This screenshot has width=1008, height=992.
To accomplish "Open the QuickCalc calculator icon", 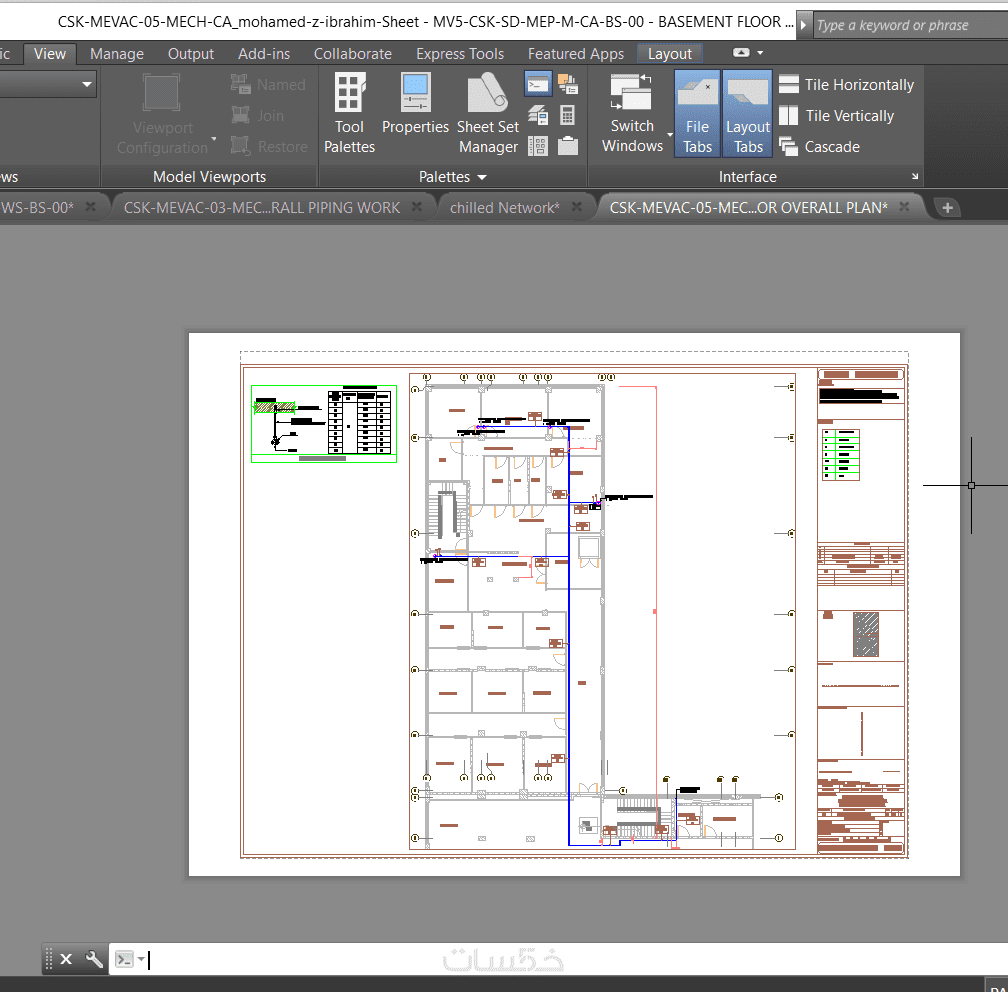I will pyautogui.click(x=567, y=115).
